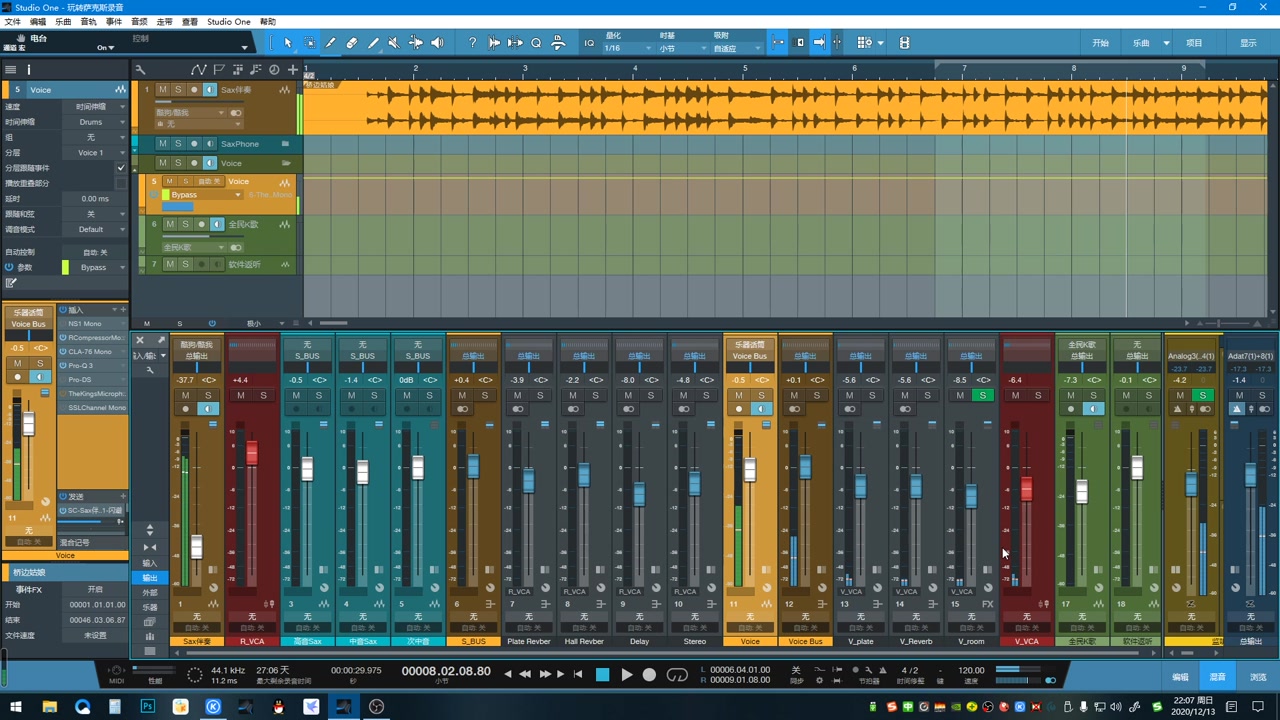Toggle the transport Loop button
The height and width of the screenshot is (720, 1280).
pyautogui.click(x=677, y=675)
